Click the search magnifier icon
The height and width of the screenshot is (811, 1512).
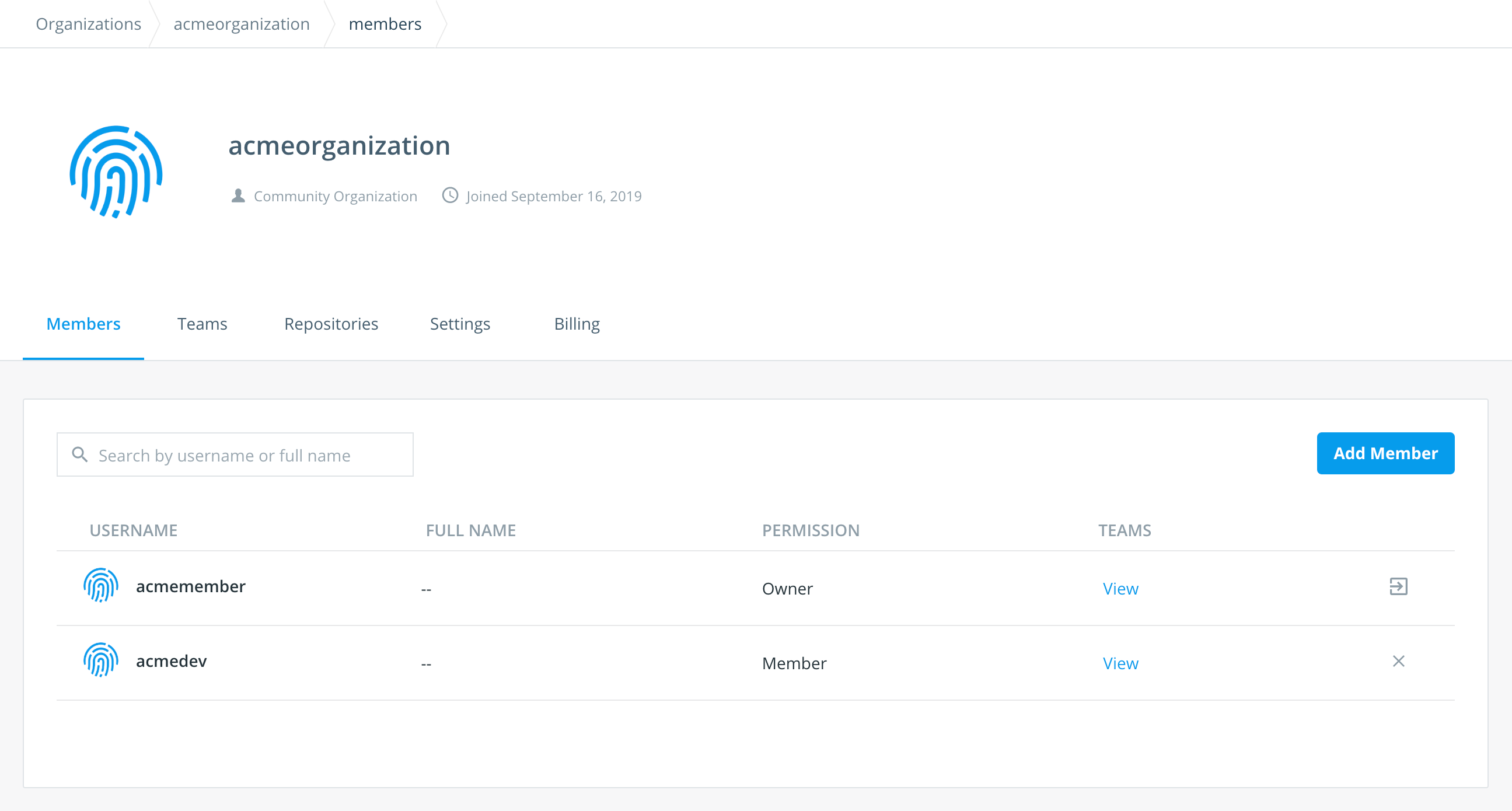(80, 455)
